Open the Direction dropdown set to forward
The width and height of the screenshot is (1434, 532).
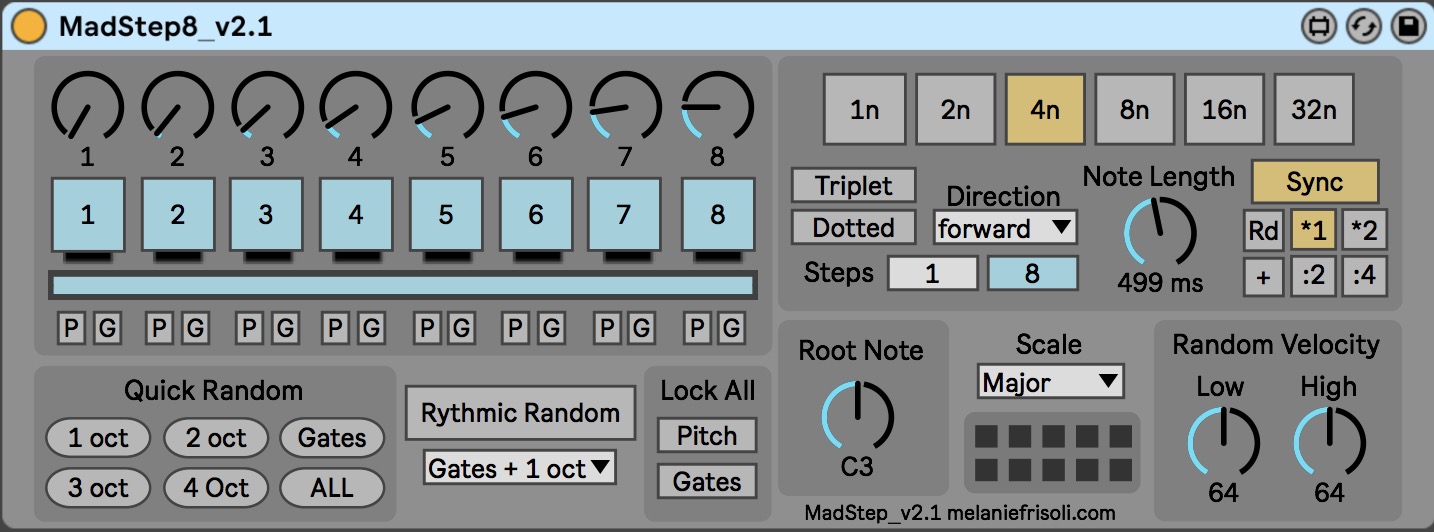(x=1004, y=228)
